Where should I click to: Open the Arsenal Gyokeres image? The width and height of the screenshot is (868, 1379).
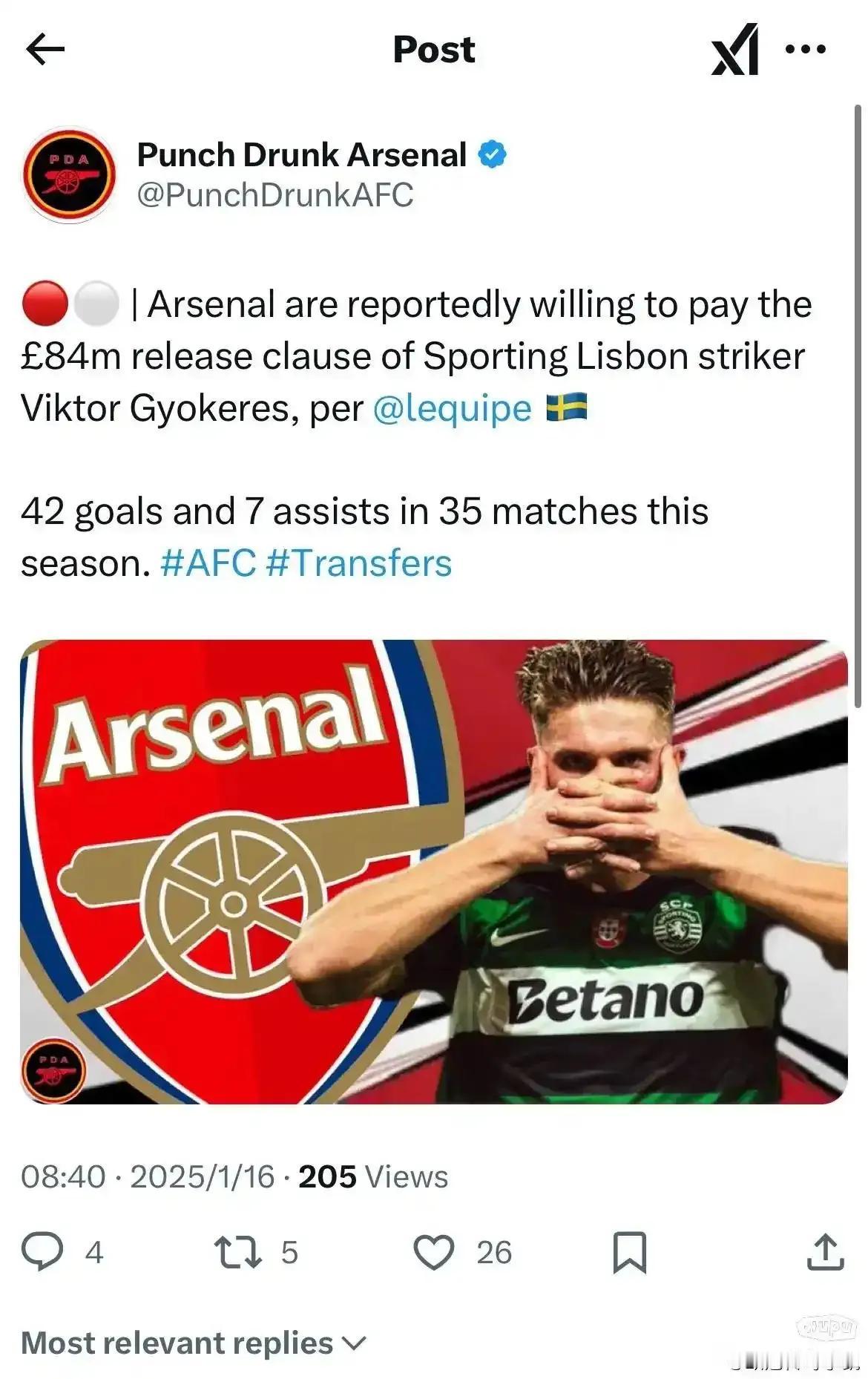434,872
